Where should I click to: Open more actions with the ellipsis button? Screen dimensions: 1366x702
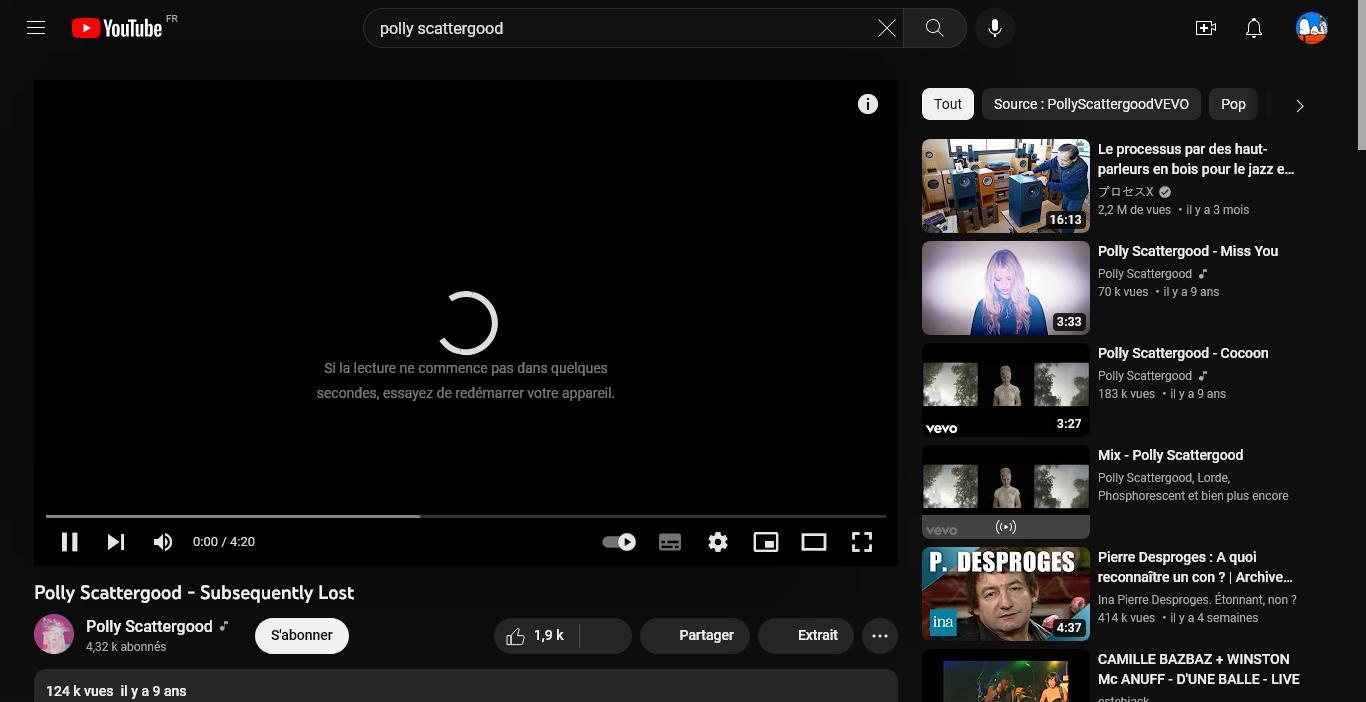click(880, 635)
